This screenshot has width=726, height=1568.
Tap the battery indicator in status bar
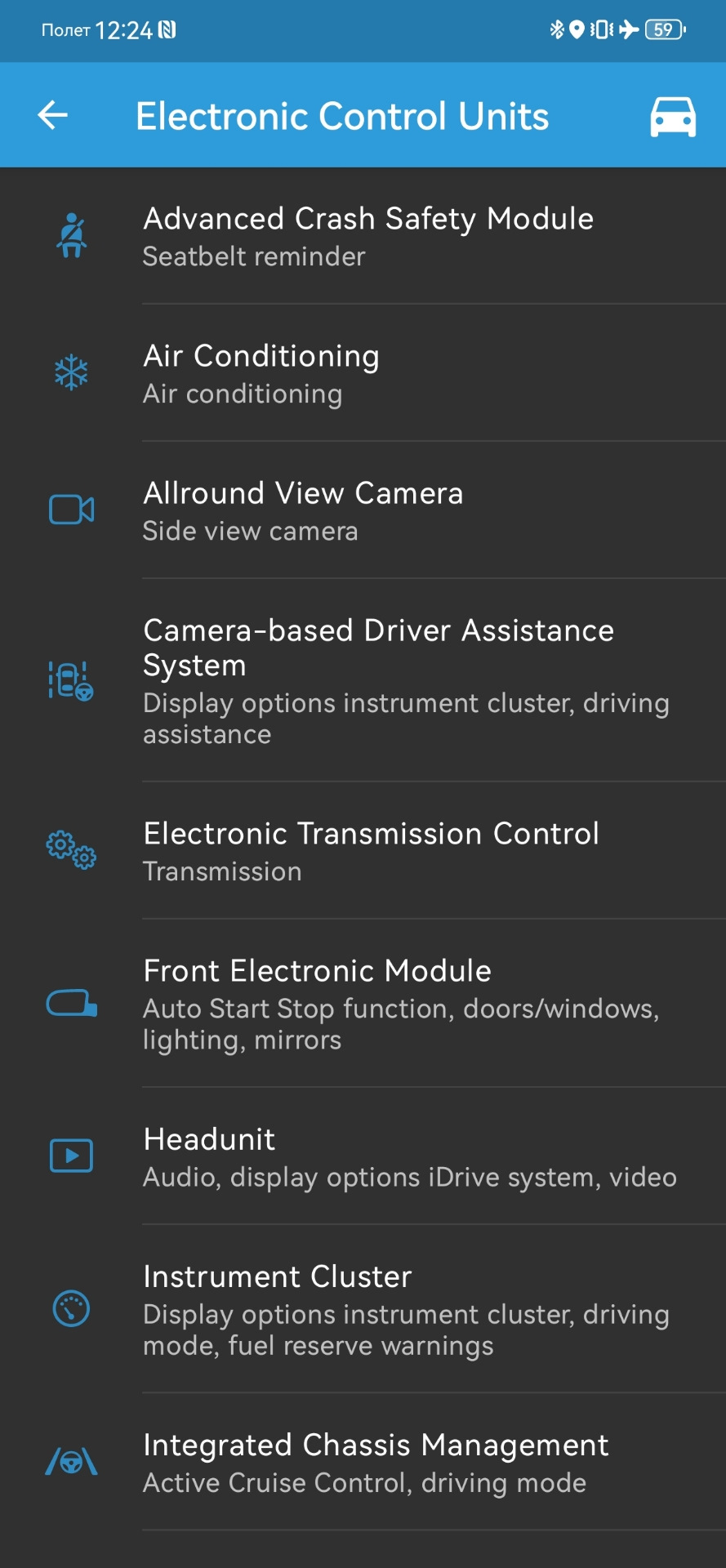point(665,30)
